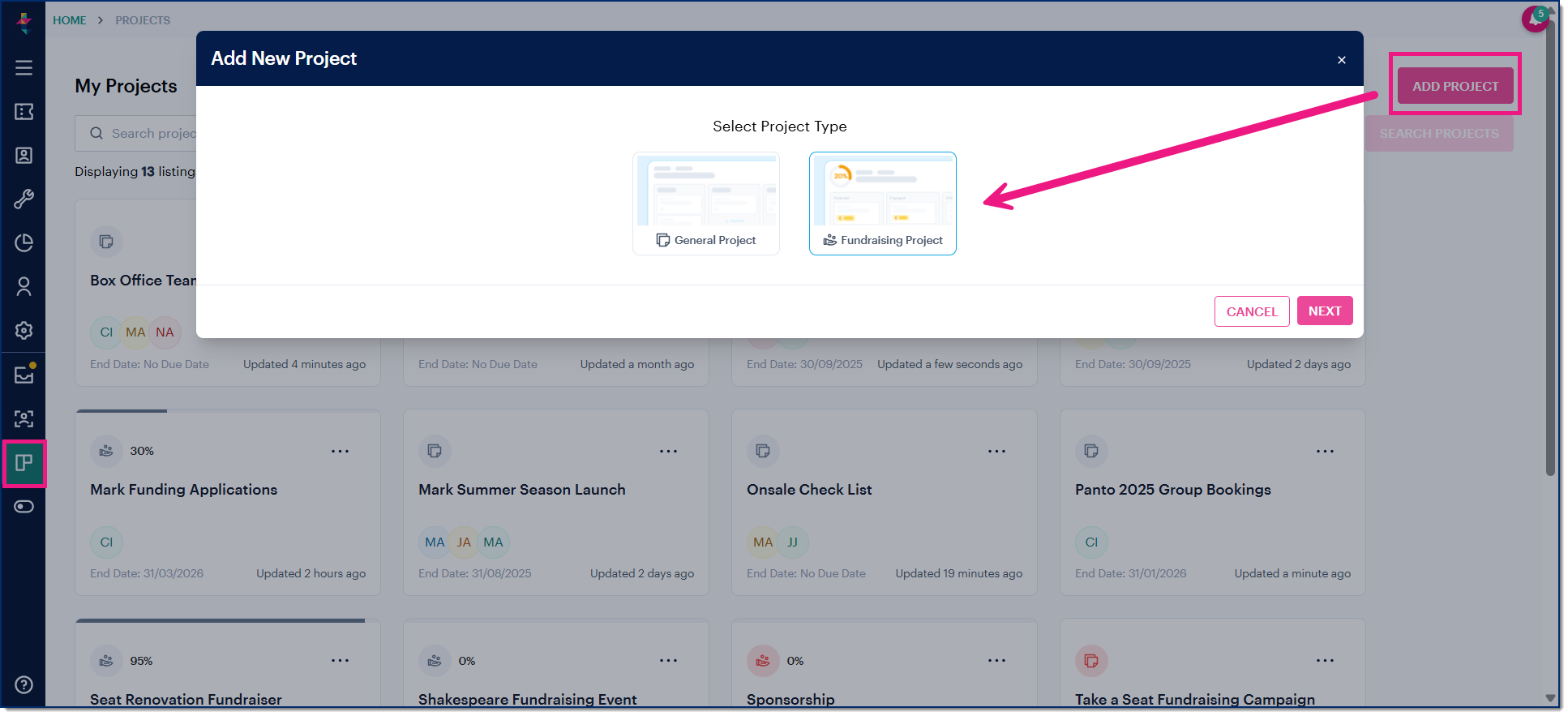Click fundraising icon on Seat Renovation Fundraiser card

106,661
